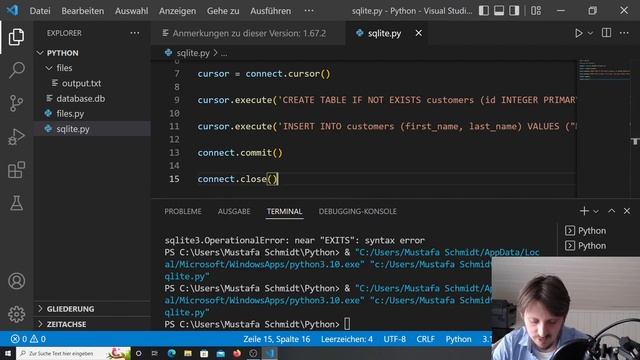
Task: Switch to the PROBLEME panel tab
Action: pyautogui.click(x=183, y=211)
